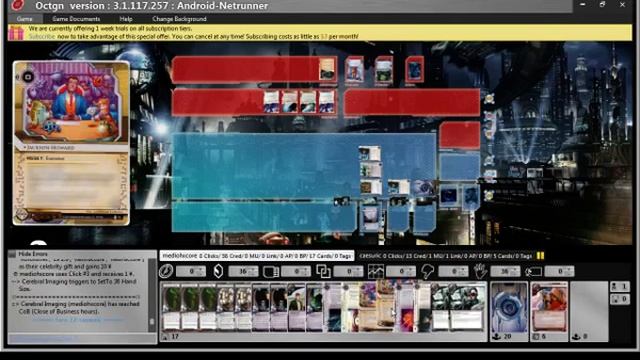Click the tan card in the top red row

327,69
